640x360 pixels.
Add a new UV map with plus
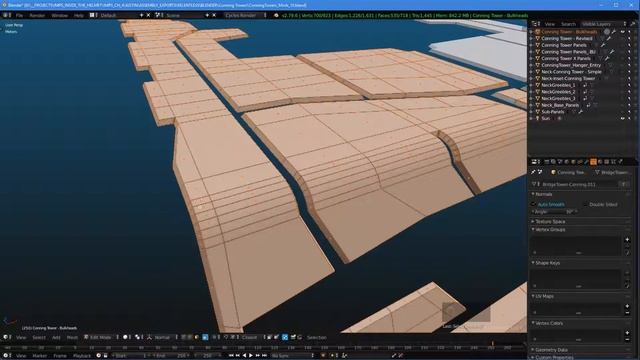point(627,306)
